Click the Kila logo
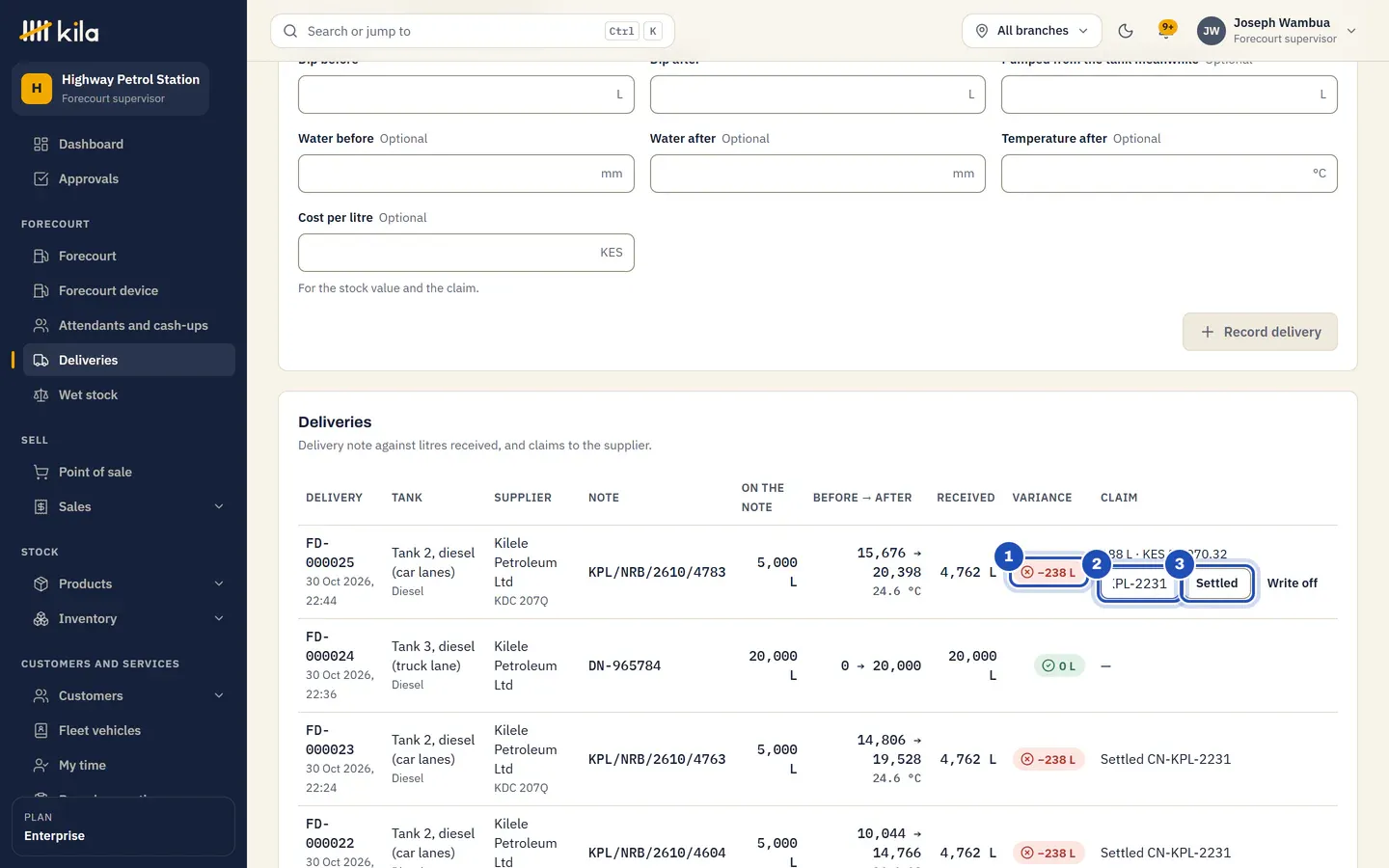This screenshot has height=868, width=1389. (x=59, y=31)
